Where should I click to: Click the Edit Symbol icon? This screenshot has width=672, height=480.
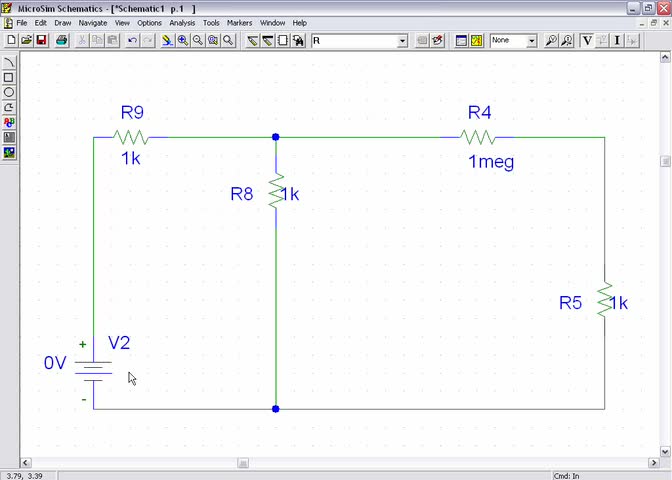coord(438,40)
